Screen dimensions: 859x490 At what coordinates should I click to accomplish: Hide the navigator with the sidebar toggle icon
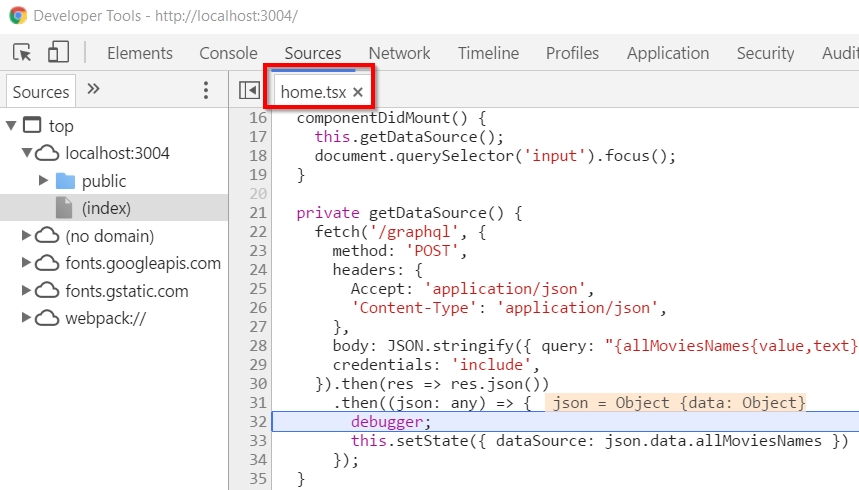click(x=249, y=91)
